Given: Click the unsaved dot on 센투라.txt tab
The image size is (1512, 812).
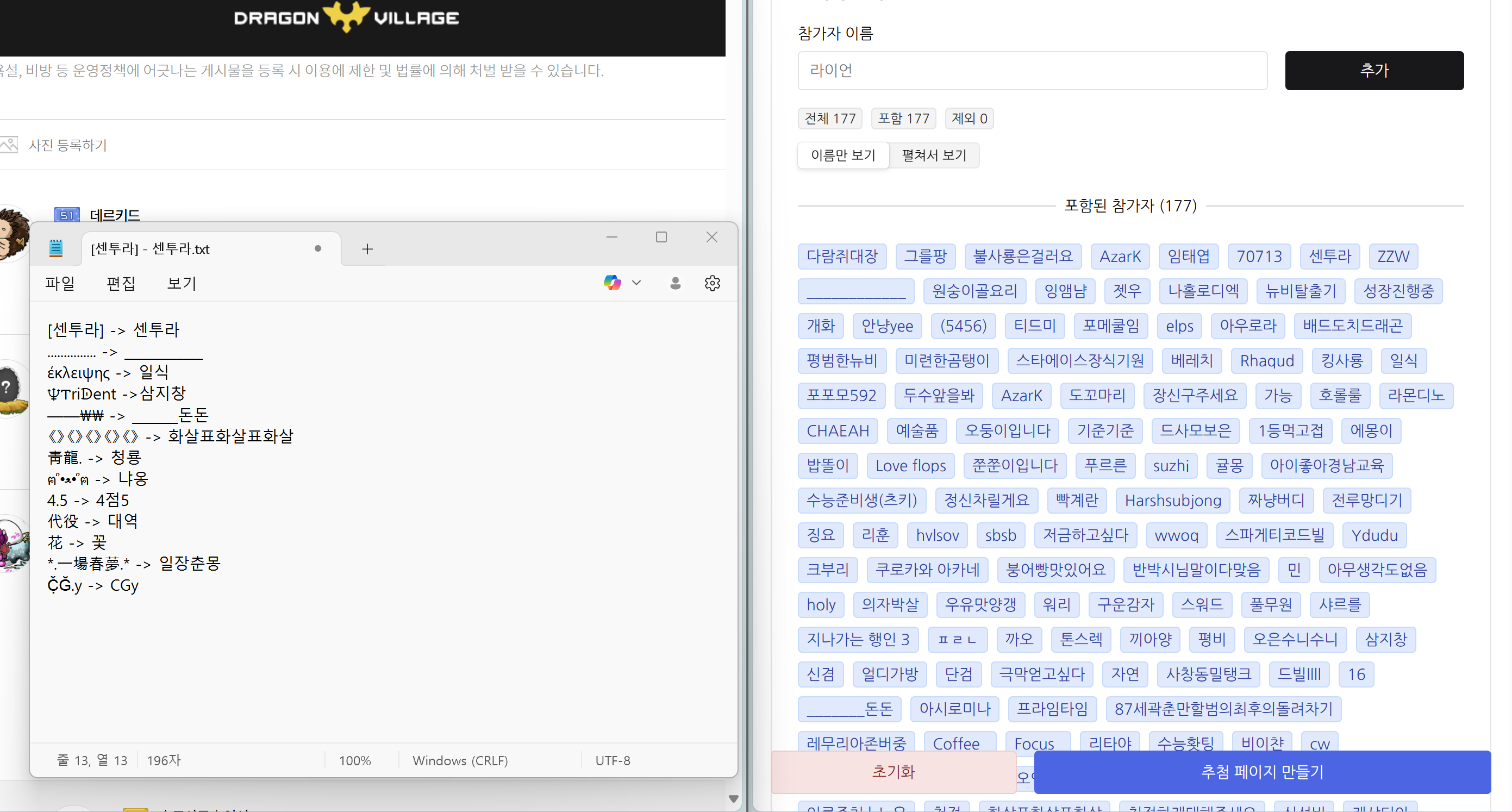Looking at the screenshot, I should tap(317, 248).
